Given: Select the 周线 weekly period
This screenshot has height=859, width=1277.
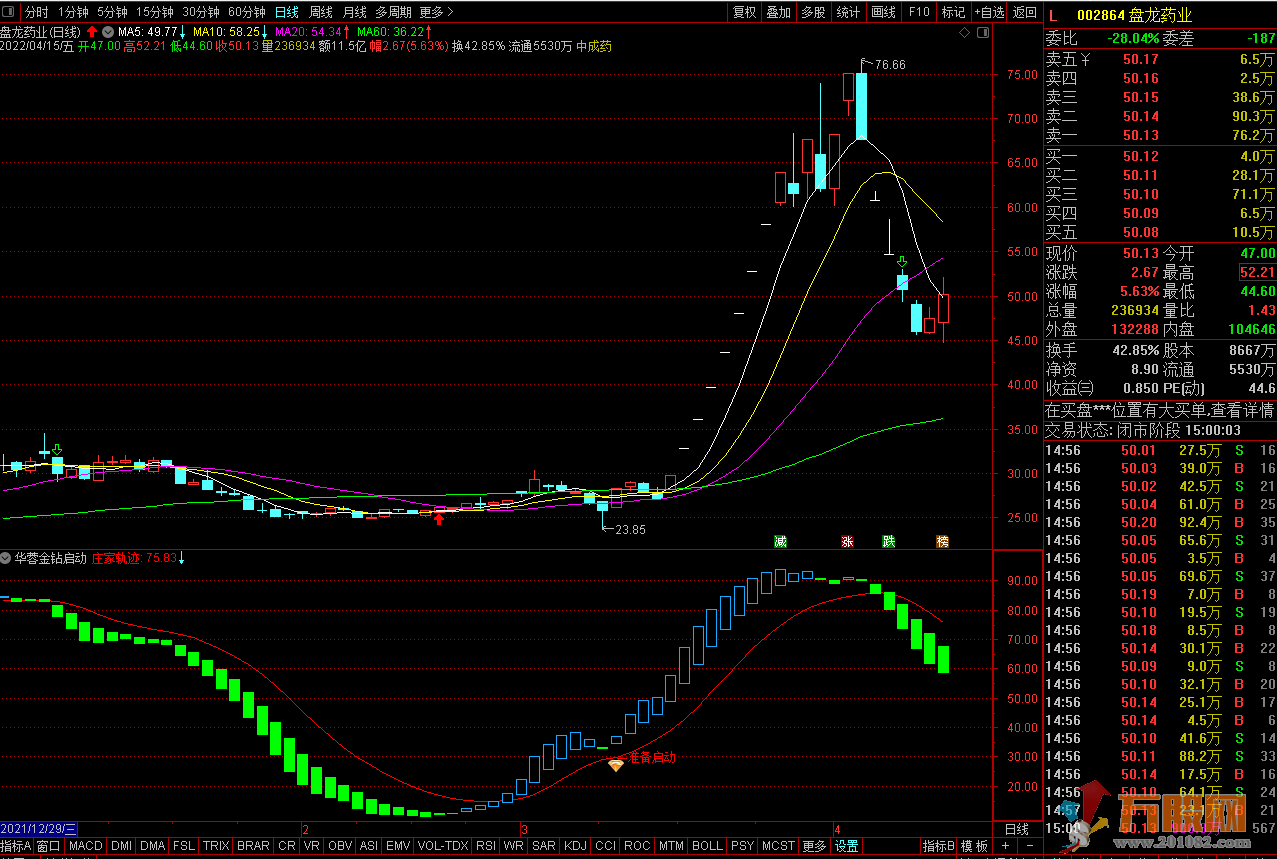Looking at the screenshot, I should pos(321,12).
